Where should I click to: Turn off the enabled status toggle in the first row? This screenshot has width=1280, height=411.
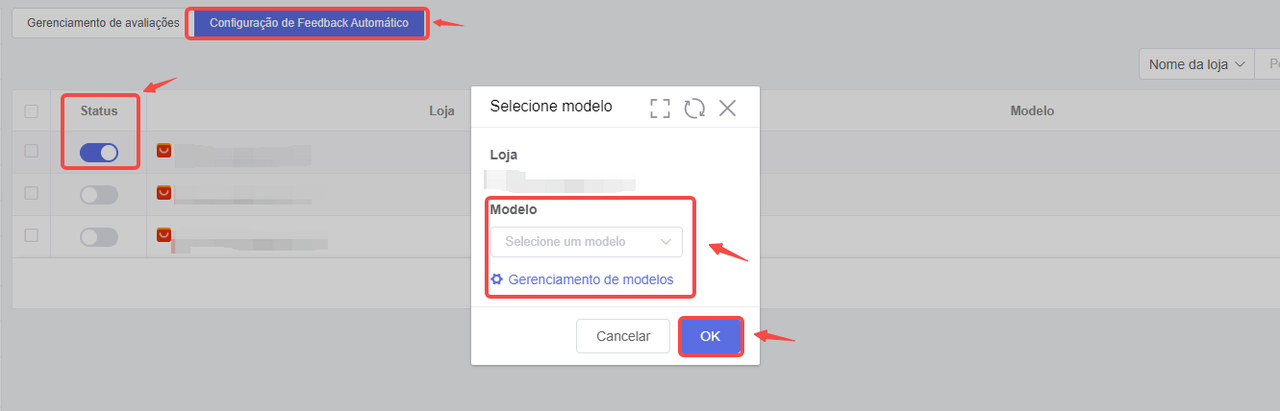click(99, 153)
